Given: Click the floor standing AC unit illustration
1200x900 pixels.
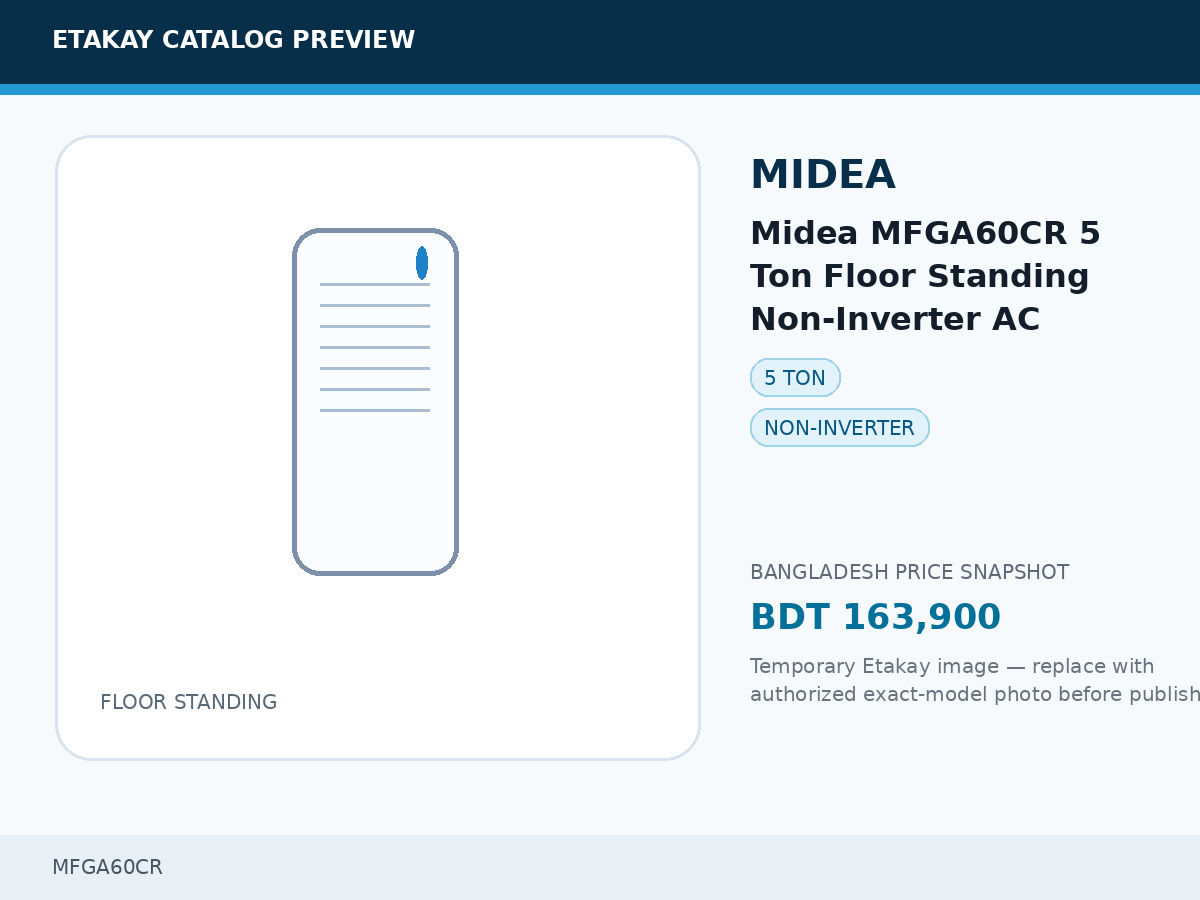Looking at the screenshot, I should 375,402.
